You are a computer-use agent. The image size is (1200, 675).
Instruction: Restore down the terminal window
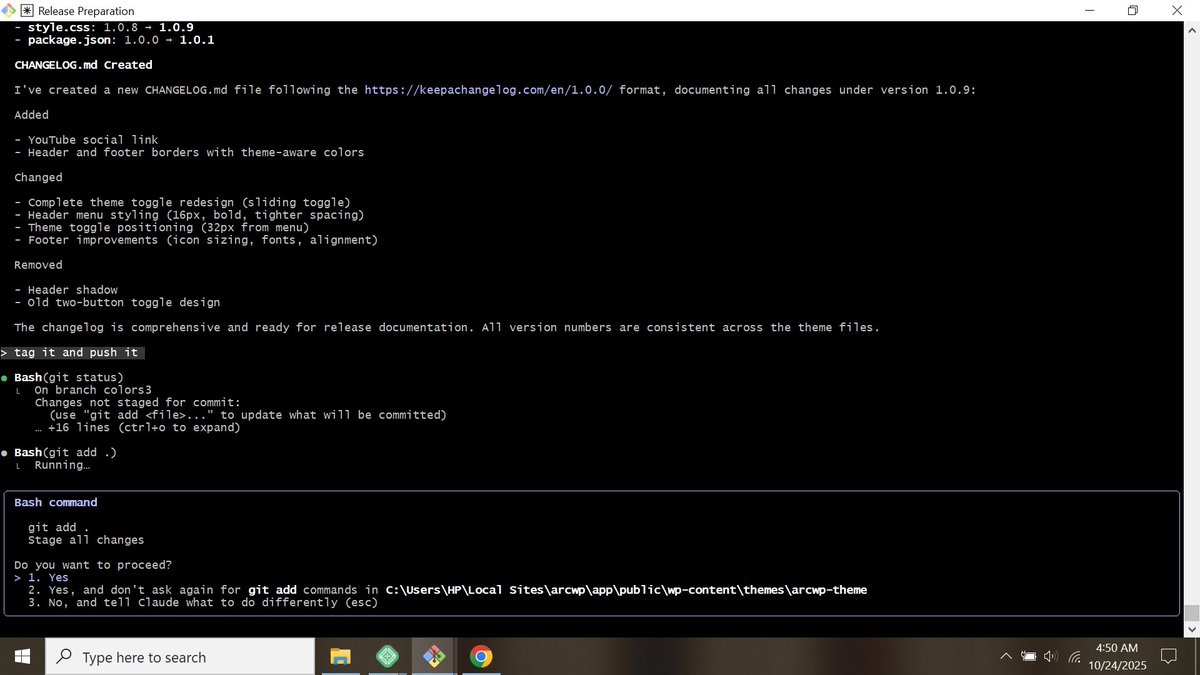pos(1133,10)
